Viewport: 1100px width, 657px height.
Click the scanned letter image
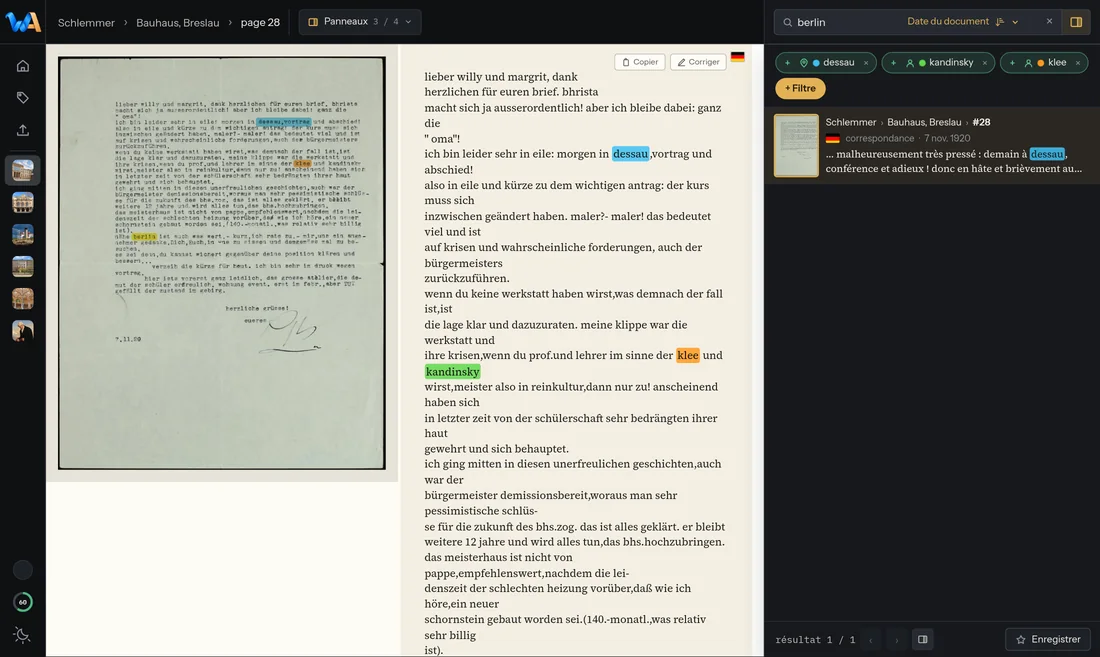tap(222, 263)
